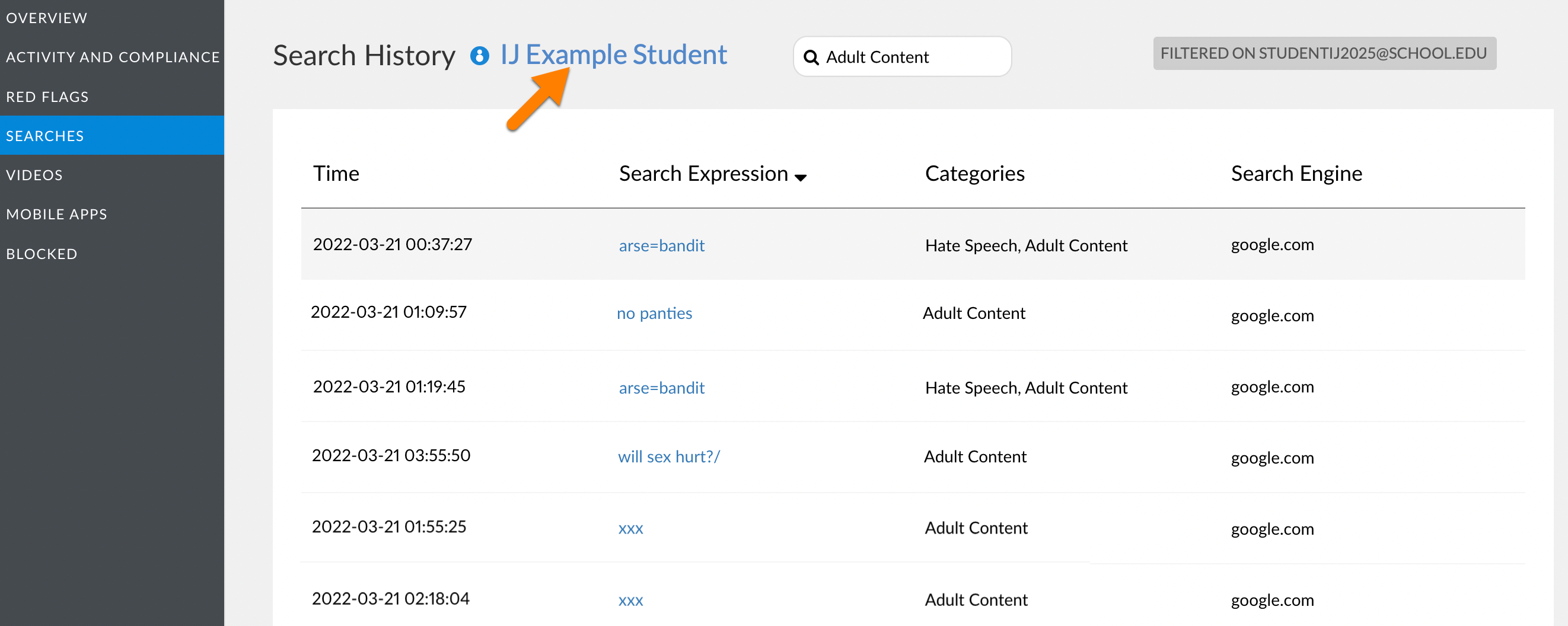Open the 00:37:27 arse=bandit search link
Screen dimensions: 1568x626
661,245
